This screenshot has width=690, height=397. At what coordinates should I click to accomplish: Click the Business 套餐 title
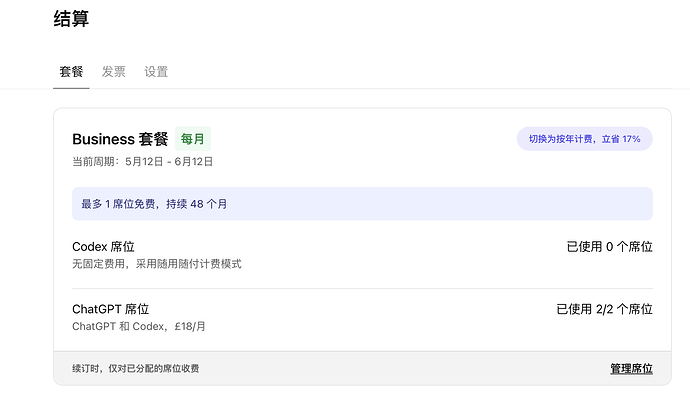click(x=120, y=139)
